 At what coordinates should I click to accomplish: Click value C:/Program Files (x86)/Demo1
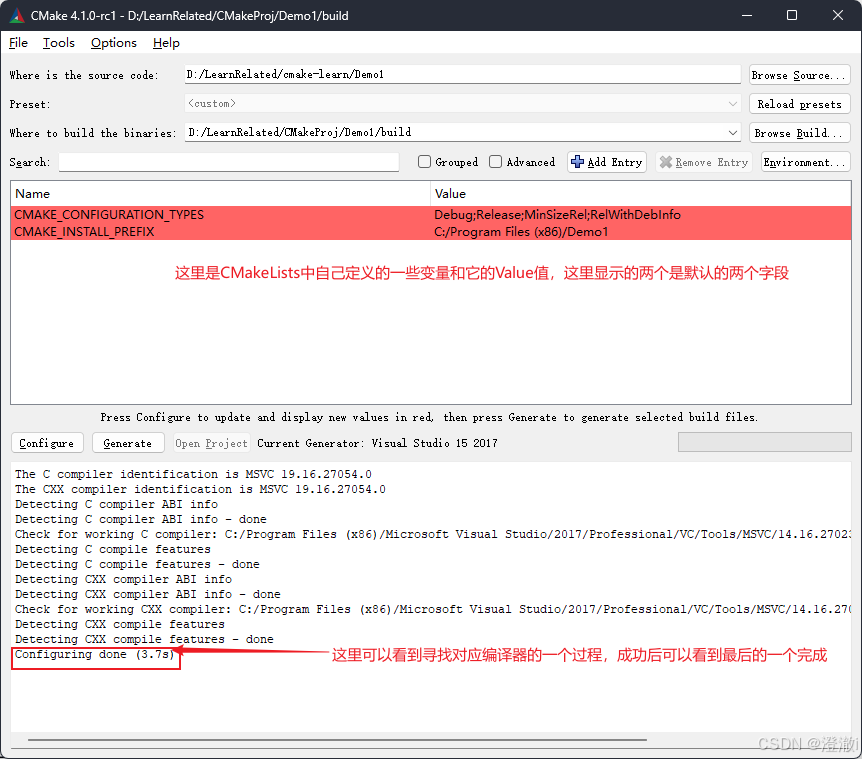521,231
